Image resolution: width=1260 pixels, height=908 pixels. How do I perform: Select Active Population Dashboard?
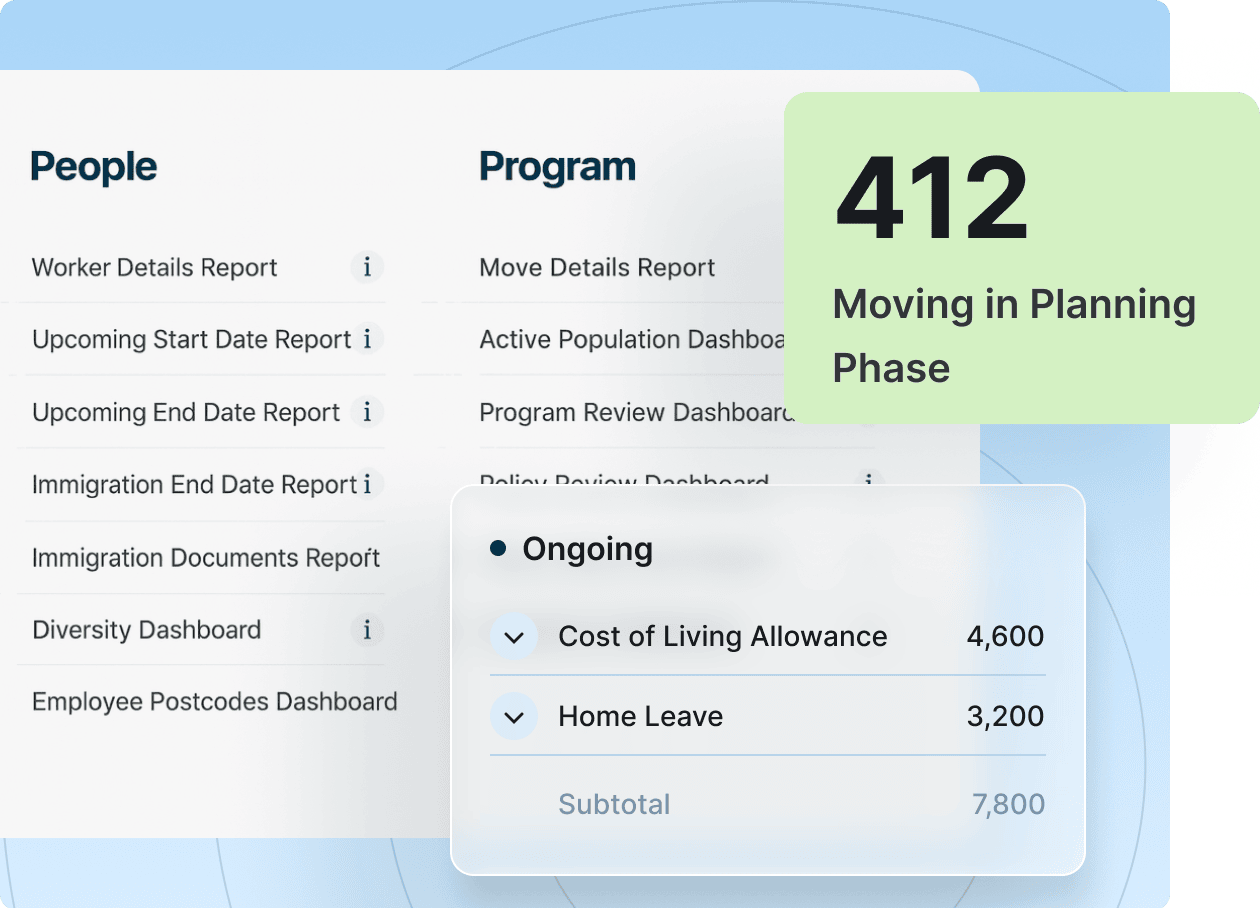point(630,340)
